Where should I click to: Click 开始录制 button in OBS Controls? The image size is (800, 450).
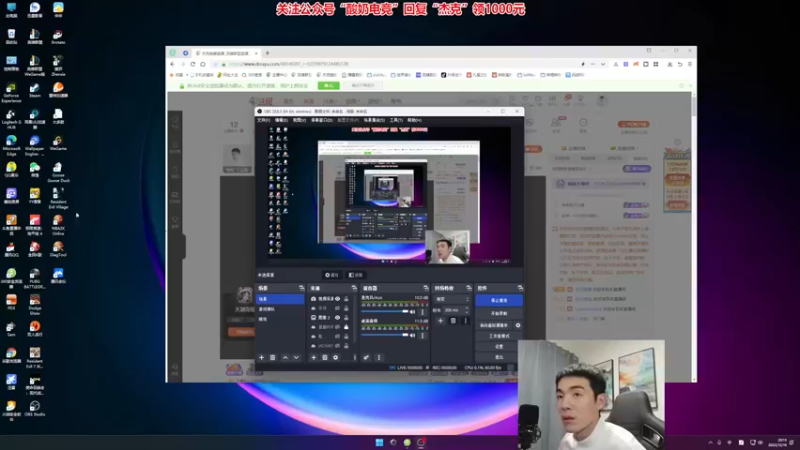pyautogui.click(x=499, y=313)
